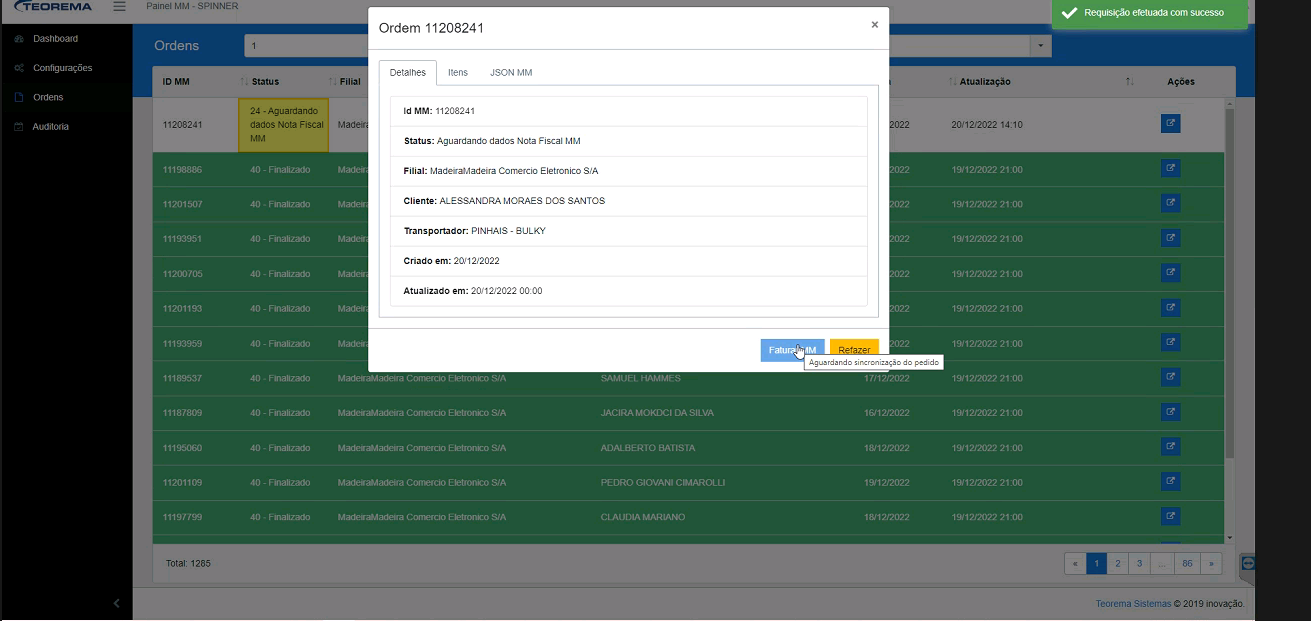Go to pagination page 2

point(1118,564)
